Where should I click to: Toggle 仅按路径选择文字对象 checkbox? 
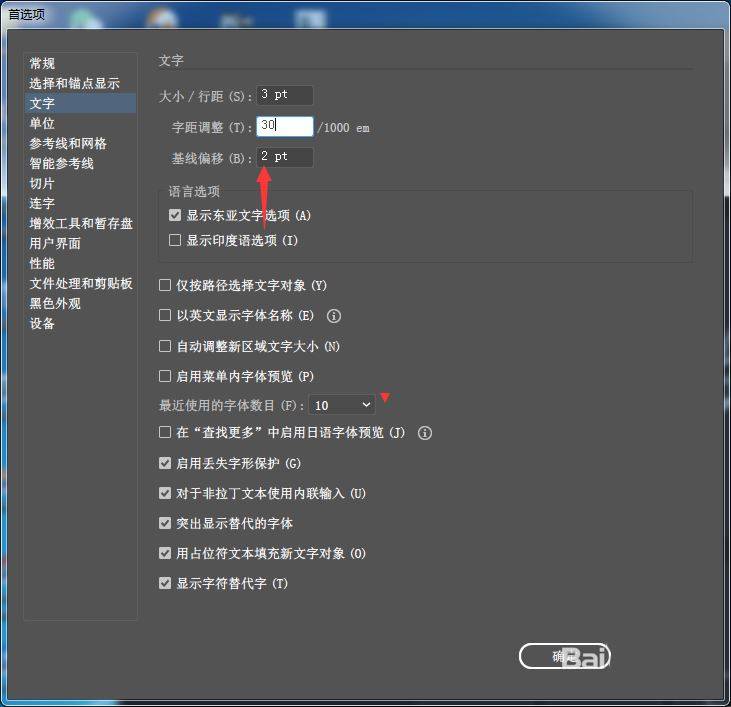click(x=166, y=286)
